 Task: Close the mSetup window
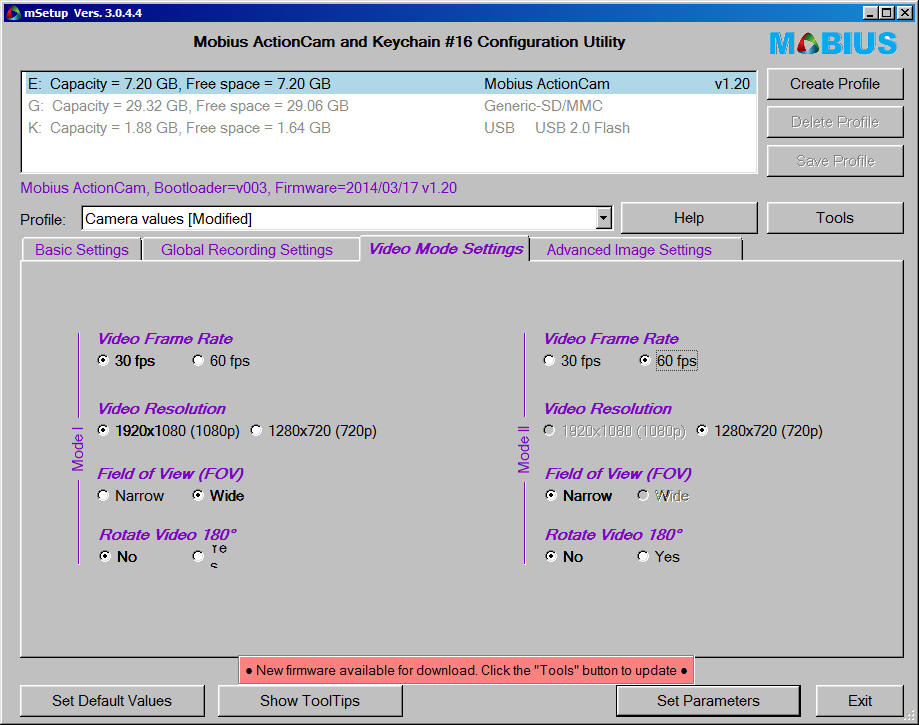click(905, 12)
